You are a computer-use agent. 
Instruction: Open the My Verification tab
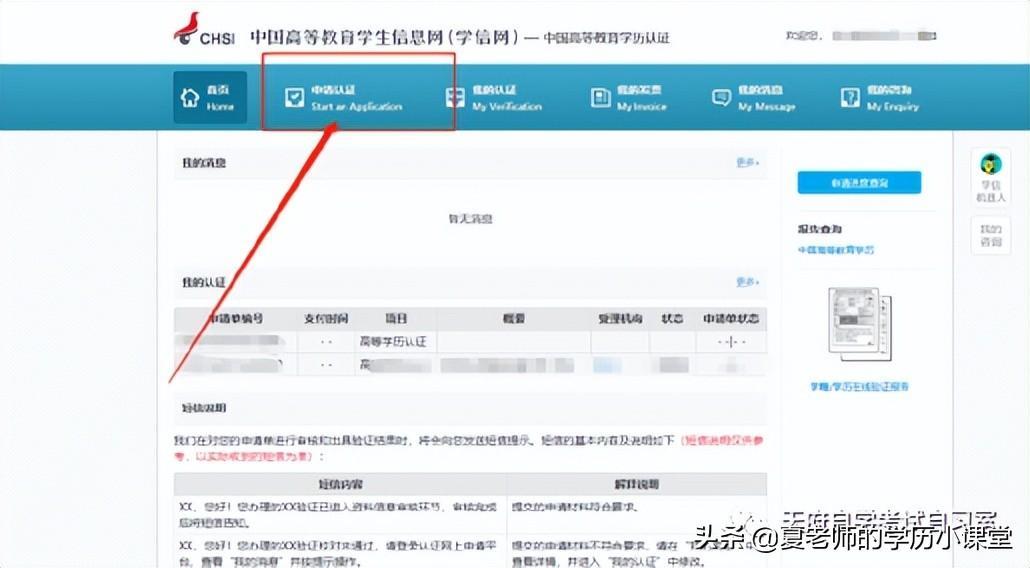click(494, 98)
